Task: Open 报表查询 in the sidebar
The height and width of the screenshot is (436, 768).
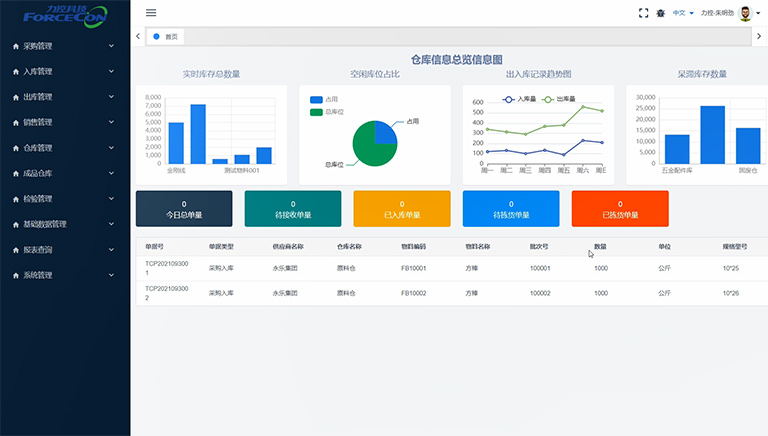Action: 65,249
